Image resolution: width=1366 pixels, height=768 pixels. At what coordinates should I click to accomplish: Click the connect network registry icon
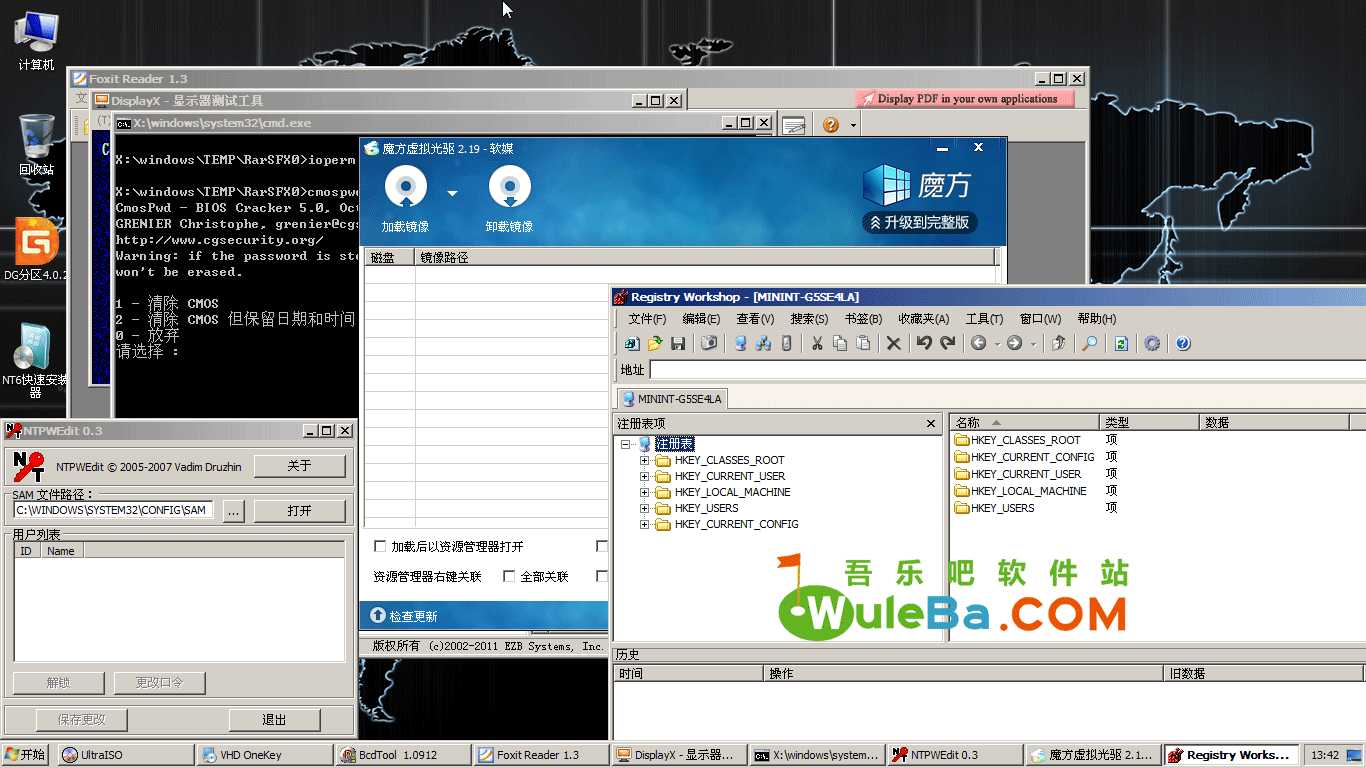coord(763,343)
